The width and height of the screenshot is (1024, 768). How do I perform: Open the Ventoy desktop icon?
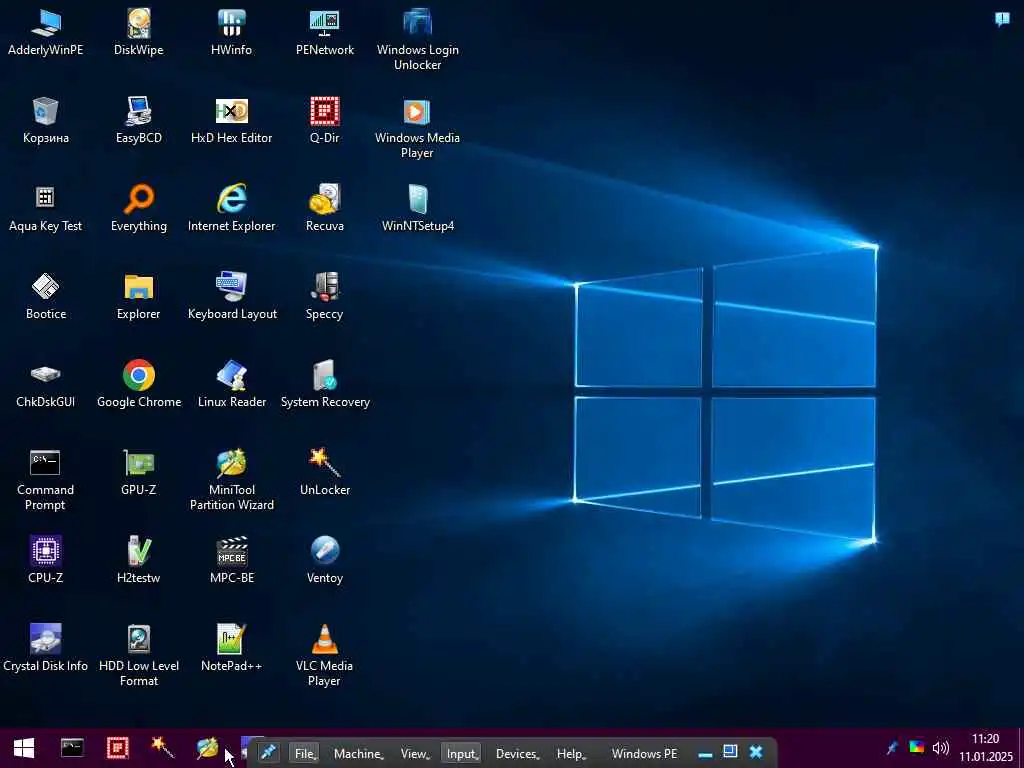point(325,561)
